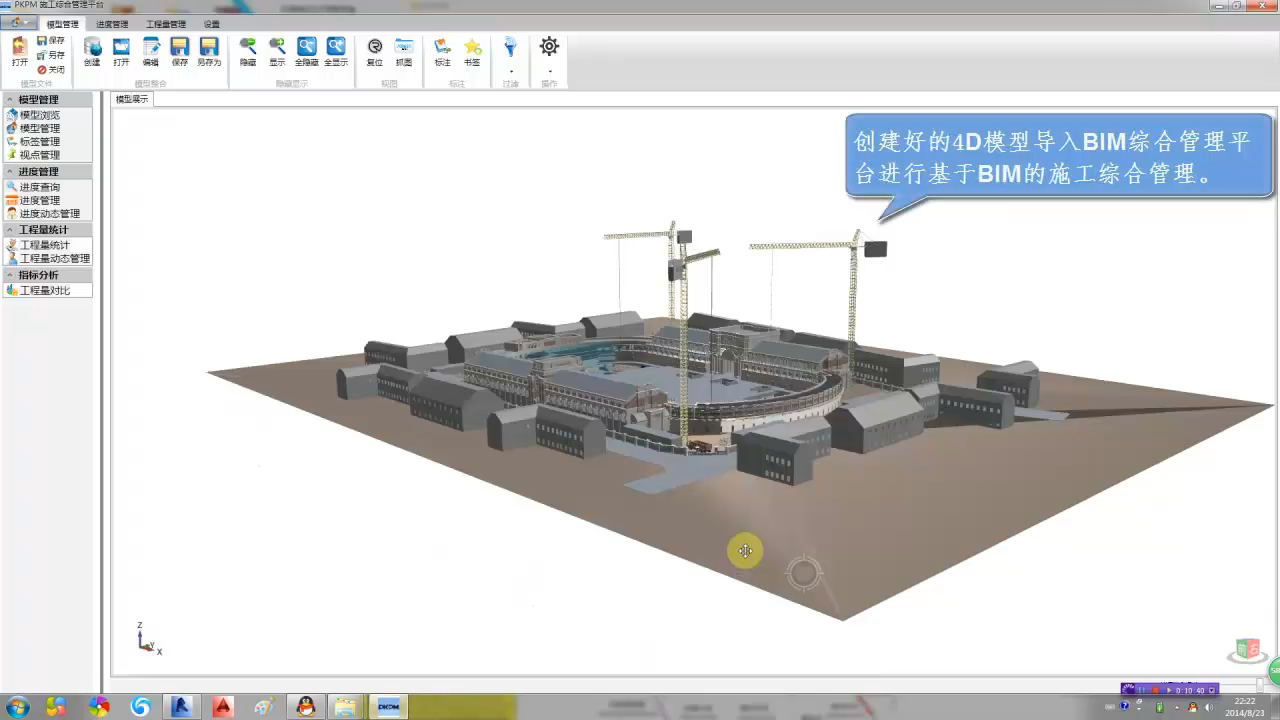Click the small 另存 icon in 模型文件
Image resolution: width=1280 pixels, height=720 pixels.
pyautogui.click(x=50, y=55)
